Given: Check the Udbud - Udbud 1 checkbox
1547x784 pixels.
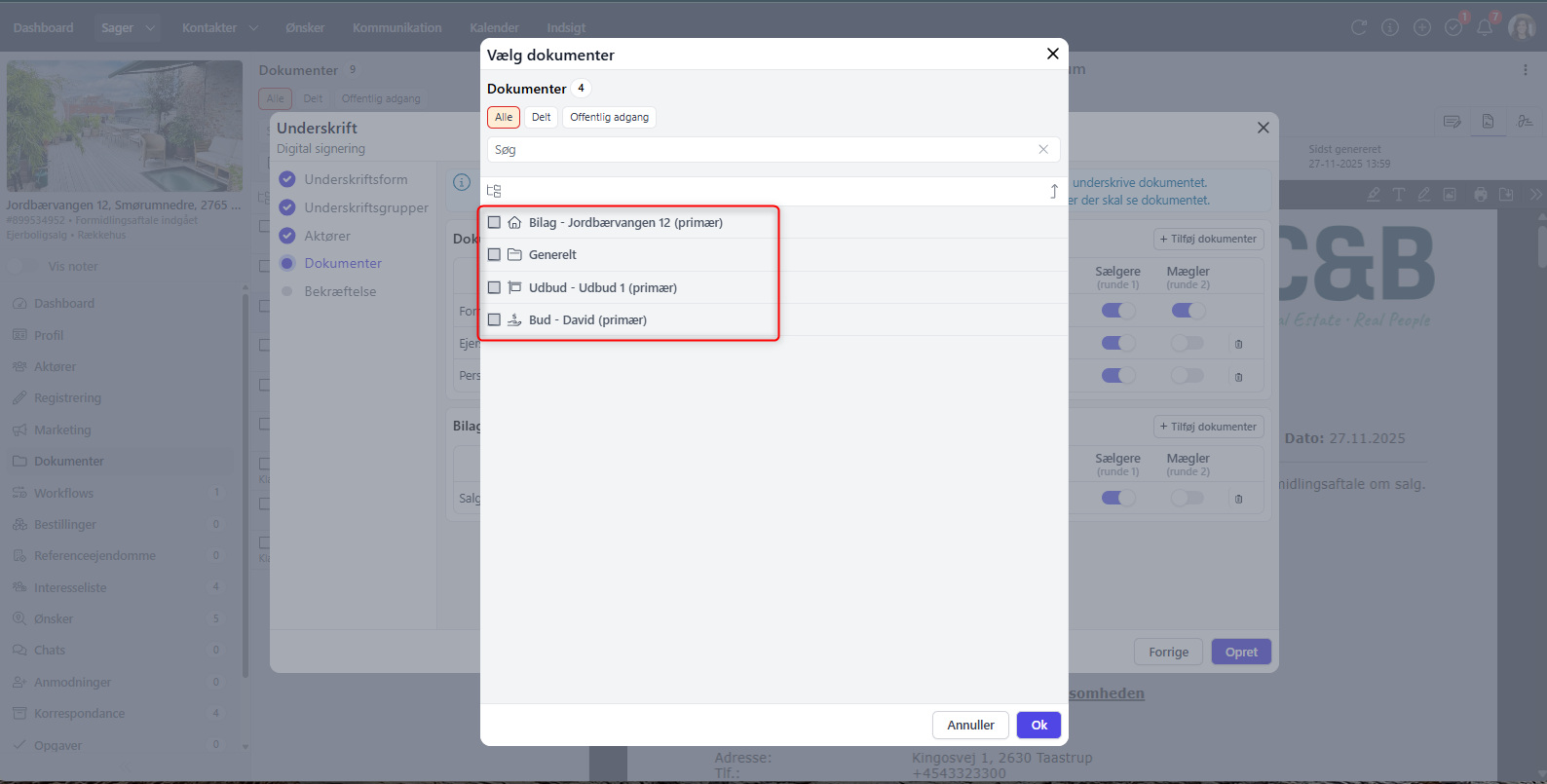Looking at the screenshot, I should pyautogui.click(x=494, y=287).
